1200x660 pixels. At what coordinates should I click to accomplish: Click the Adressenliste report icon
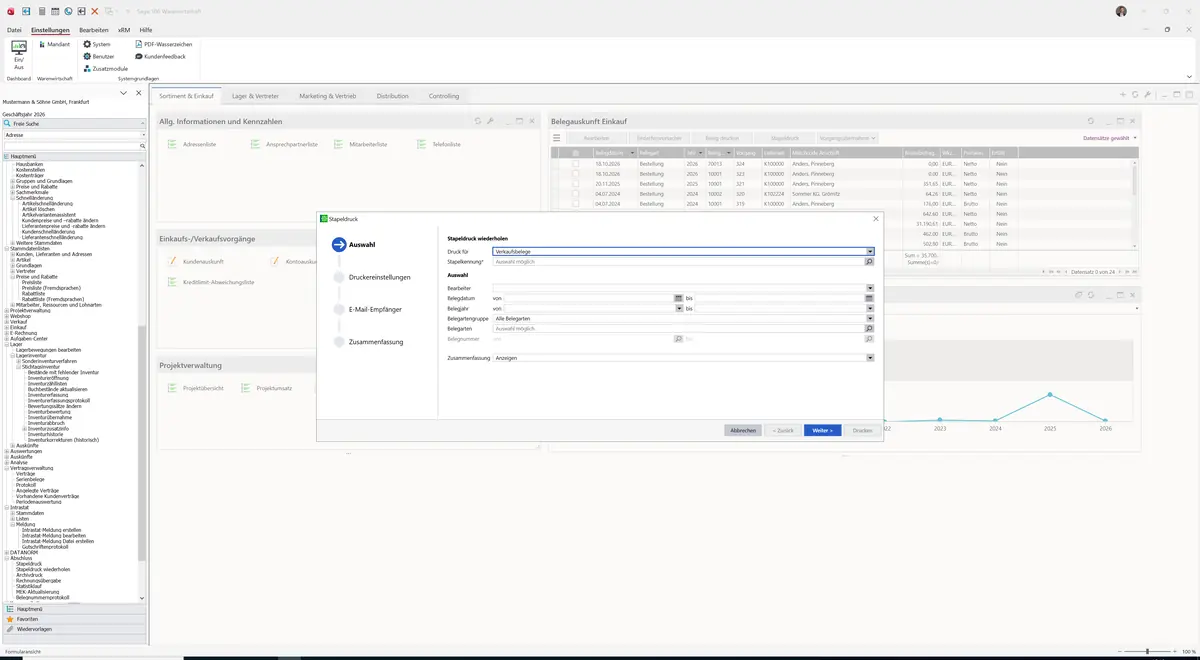pos(172,145)
